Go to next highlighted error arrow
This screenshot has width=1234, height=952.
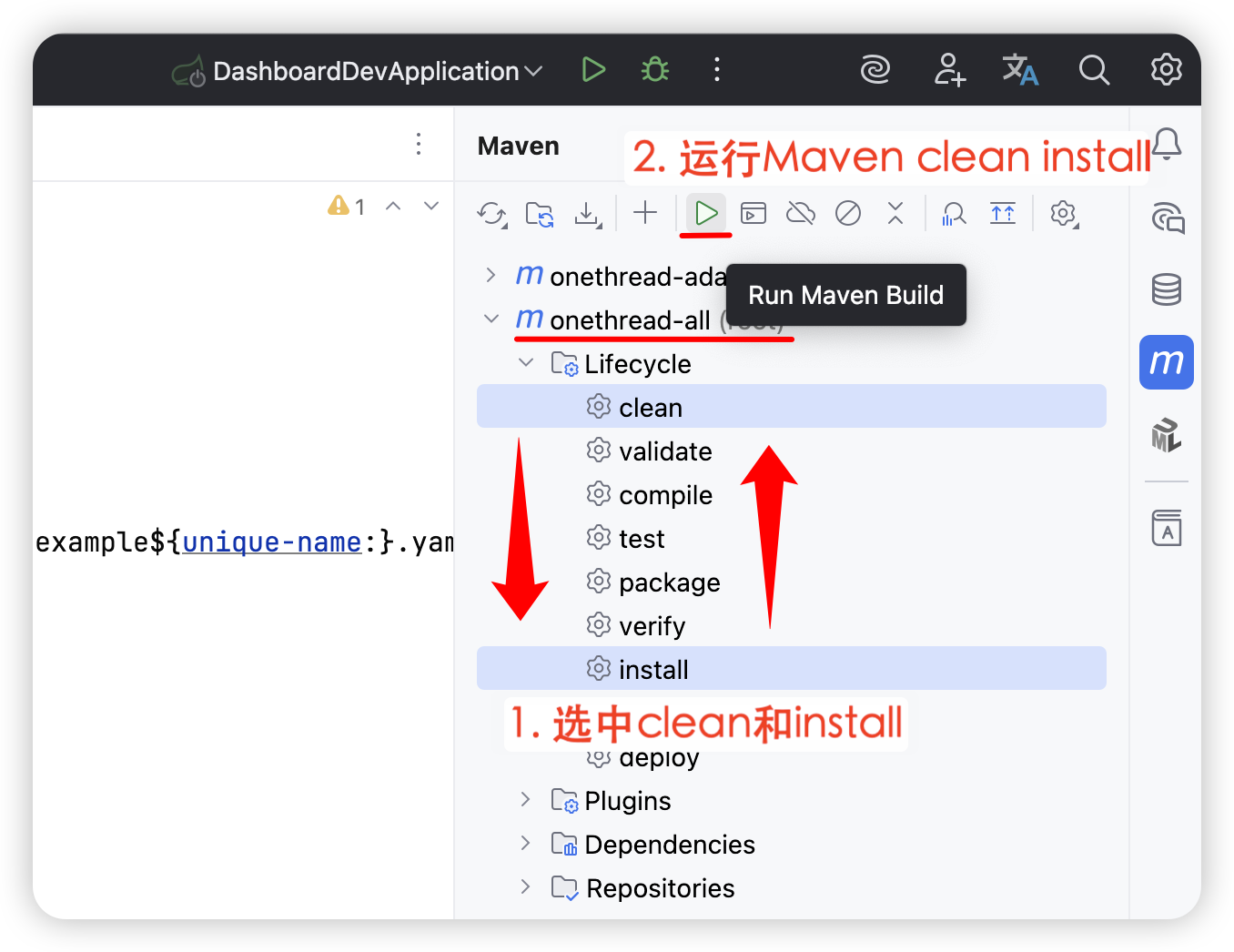click(431, 207)
